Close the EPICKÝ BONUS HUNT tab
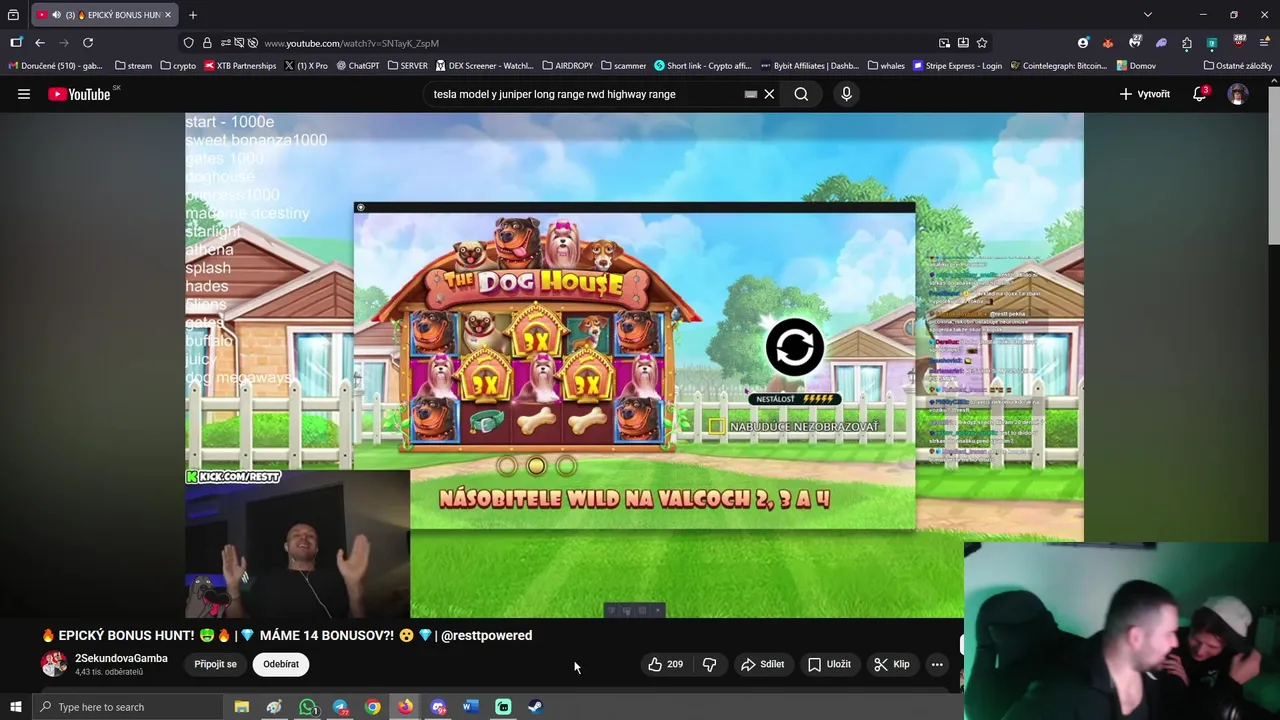Viewport: 1280px width, 720px height. 168,15
